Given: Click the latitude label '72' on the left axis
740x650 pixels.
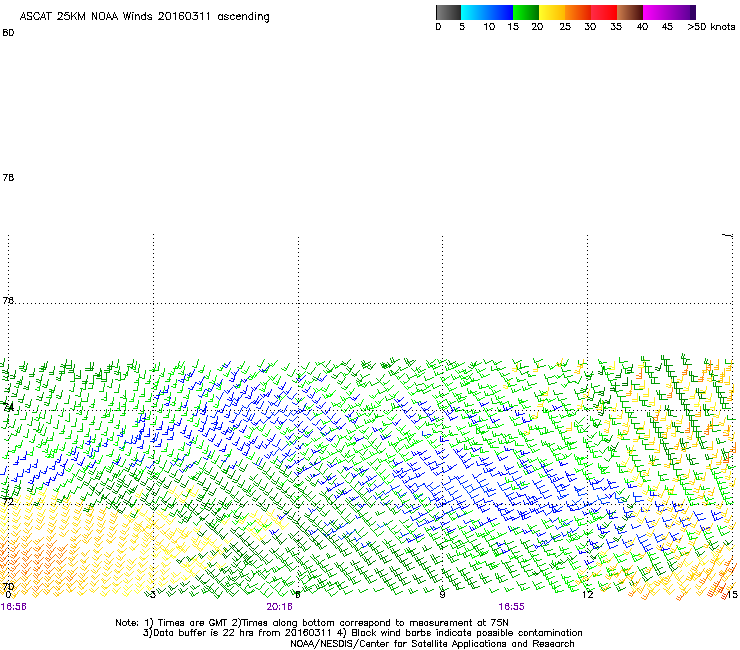Looking at the screenshot, I should [8, 501].
